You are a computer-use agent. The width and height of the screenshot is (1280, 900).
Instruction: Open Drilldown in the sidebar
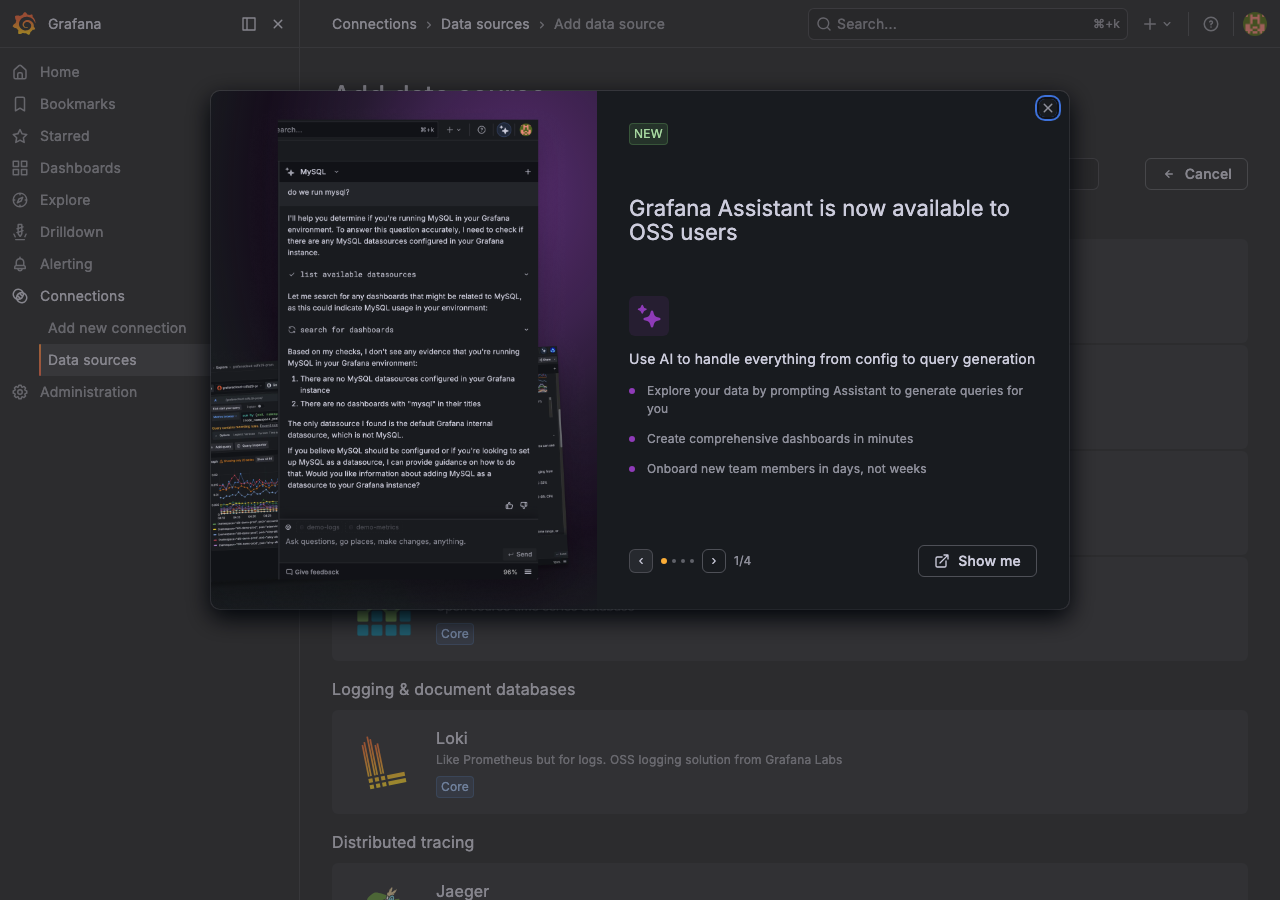(x=71, y=232)
